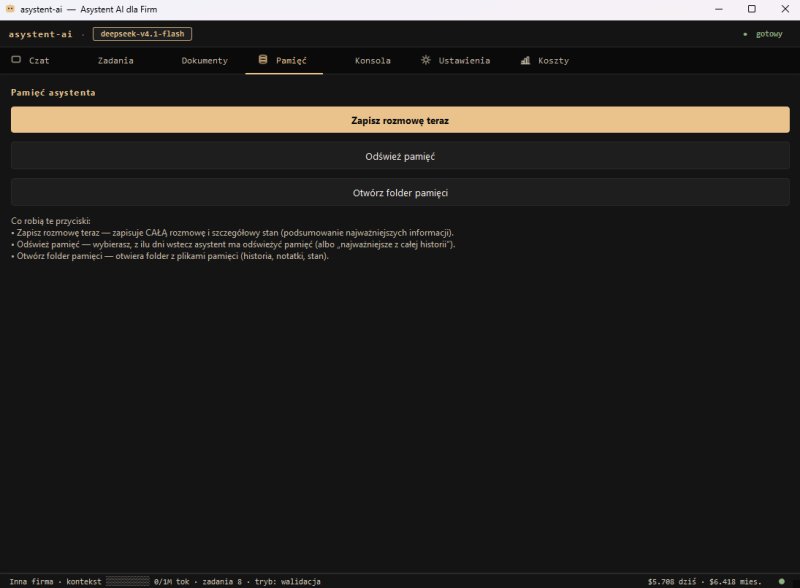Click the asystent-ai app icon in title bar
The width and height of the screenshot is (800, 588).
tap(10, 9)
